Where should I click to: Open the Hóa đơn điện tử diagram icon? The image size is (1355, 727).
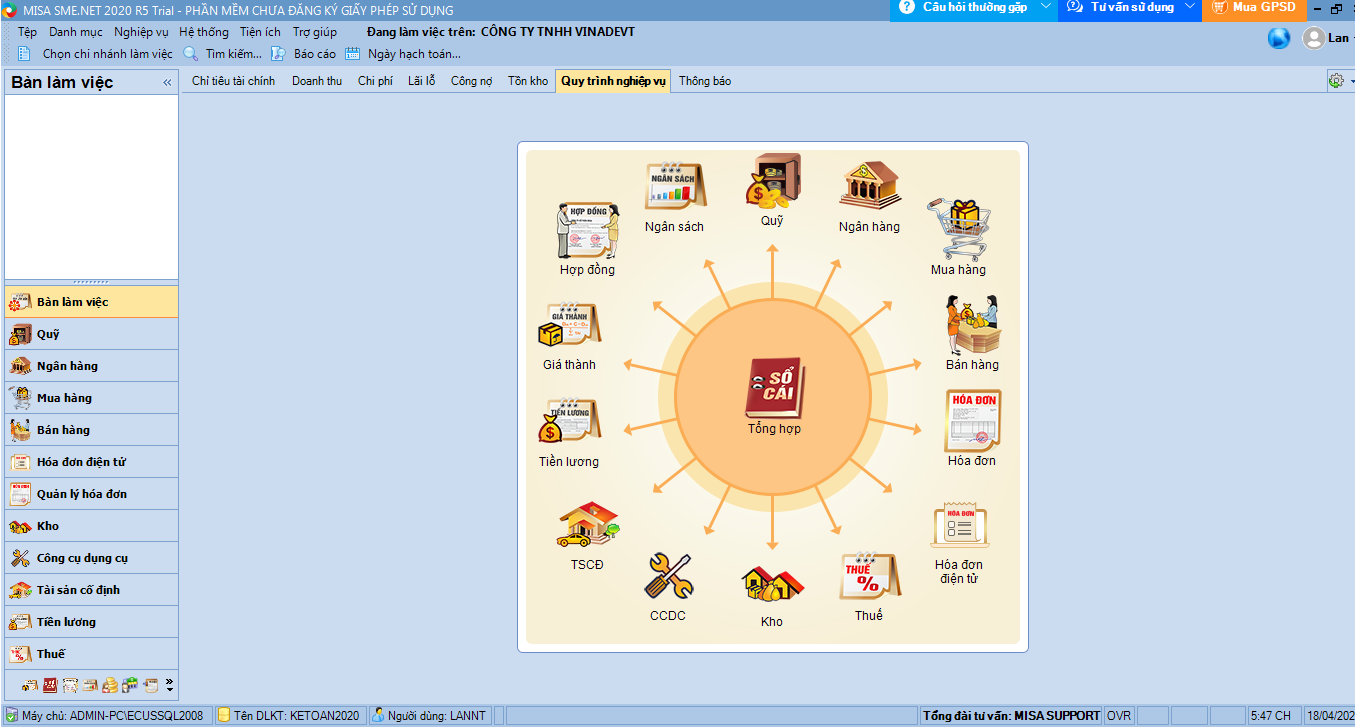click(x=959, y=526)
